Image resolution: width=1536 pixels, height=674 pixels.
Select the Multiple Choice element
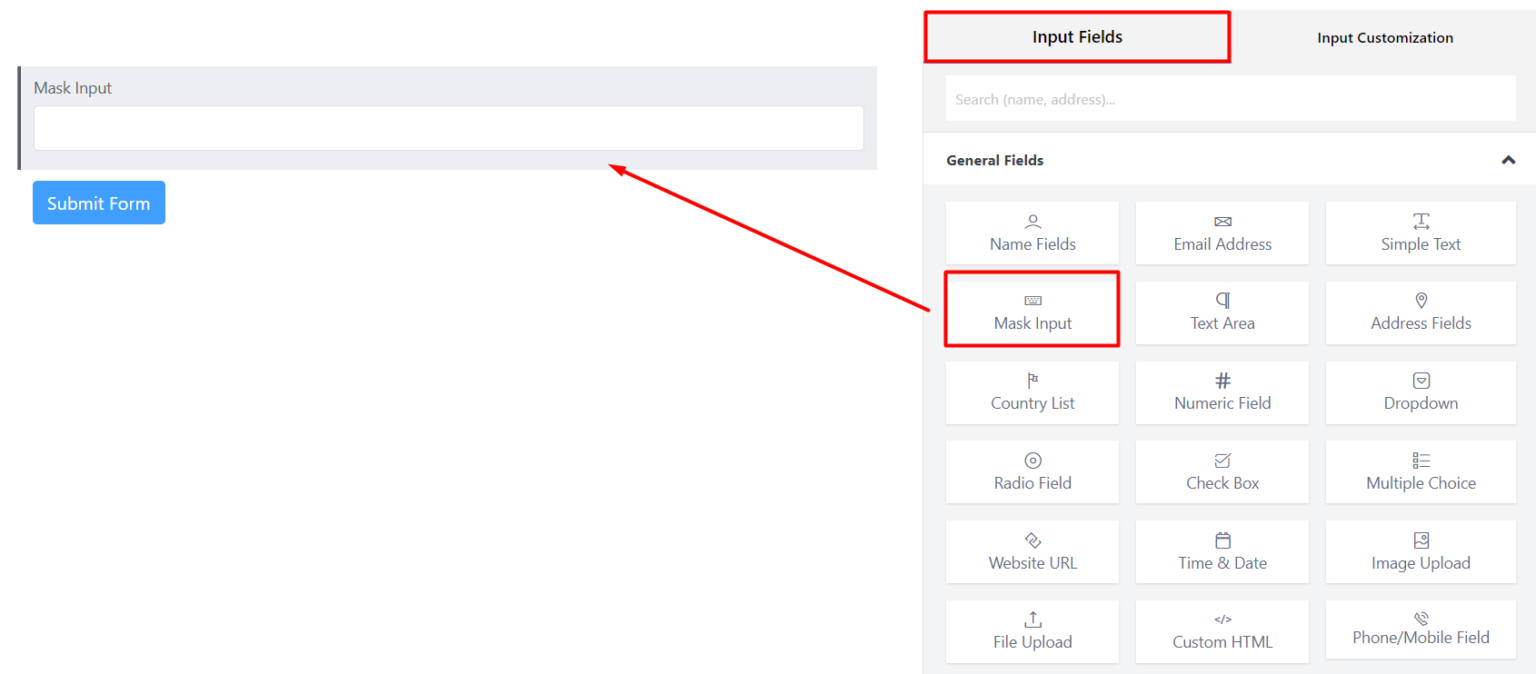pyautogui.click(x=1420, y=471)
